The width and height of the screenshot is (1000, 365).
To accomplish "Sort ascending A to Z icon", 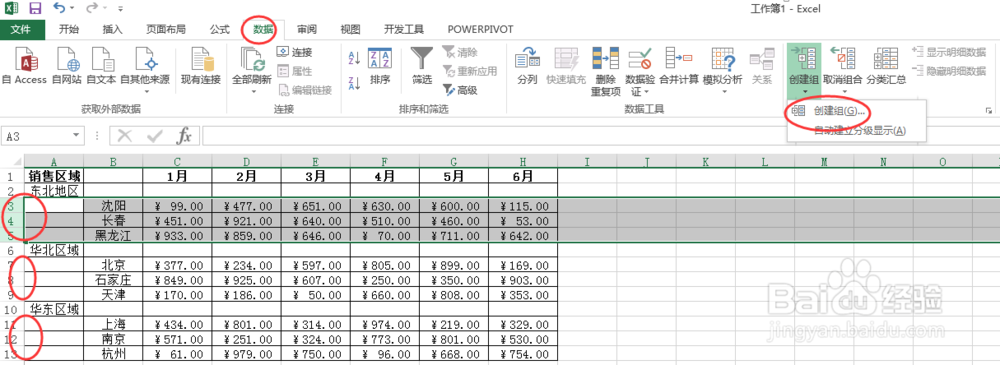I will (355, 59).
